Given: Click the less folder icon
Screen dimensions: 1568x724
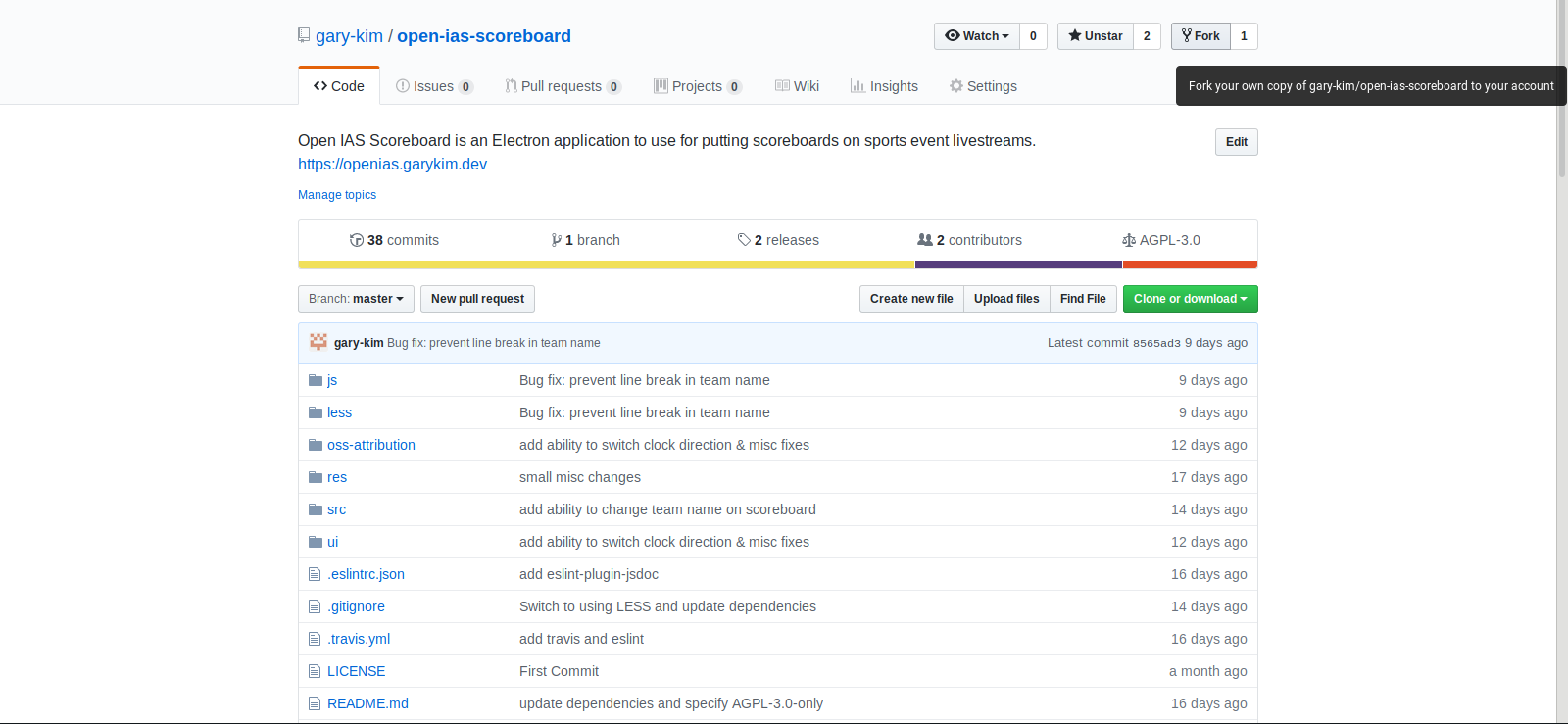Looking at the screenshot, I should coord(316,412).
